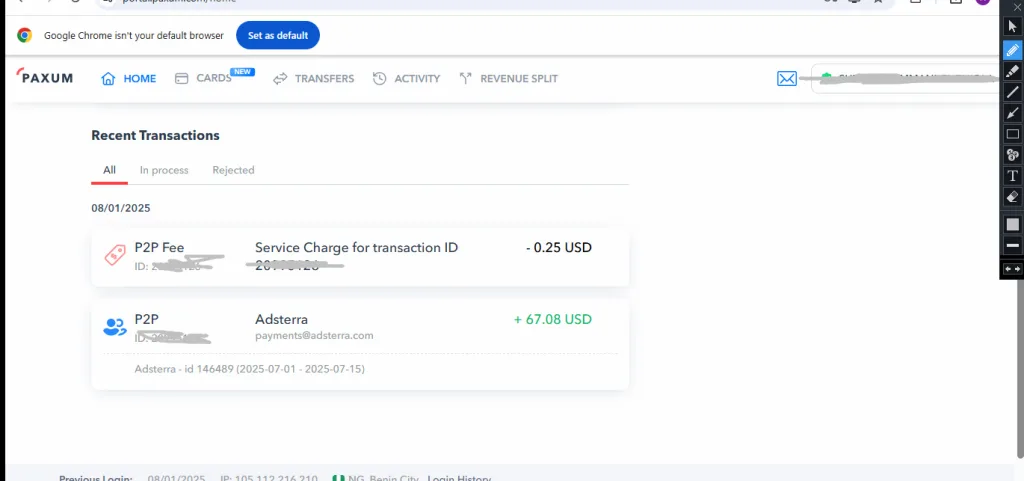Switch to the Rejected transactions tab

coord(233,170)
